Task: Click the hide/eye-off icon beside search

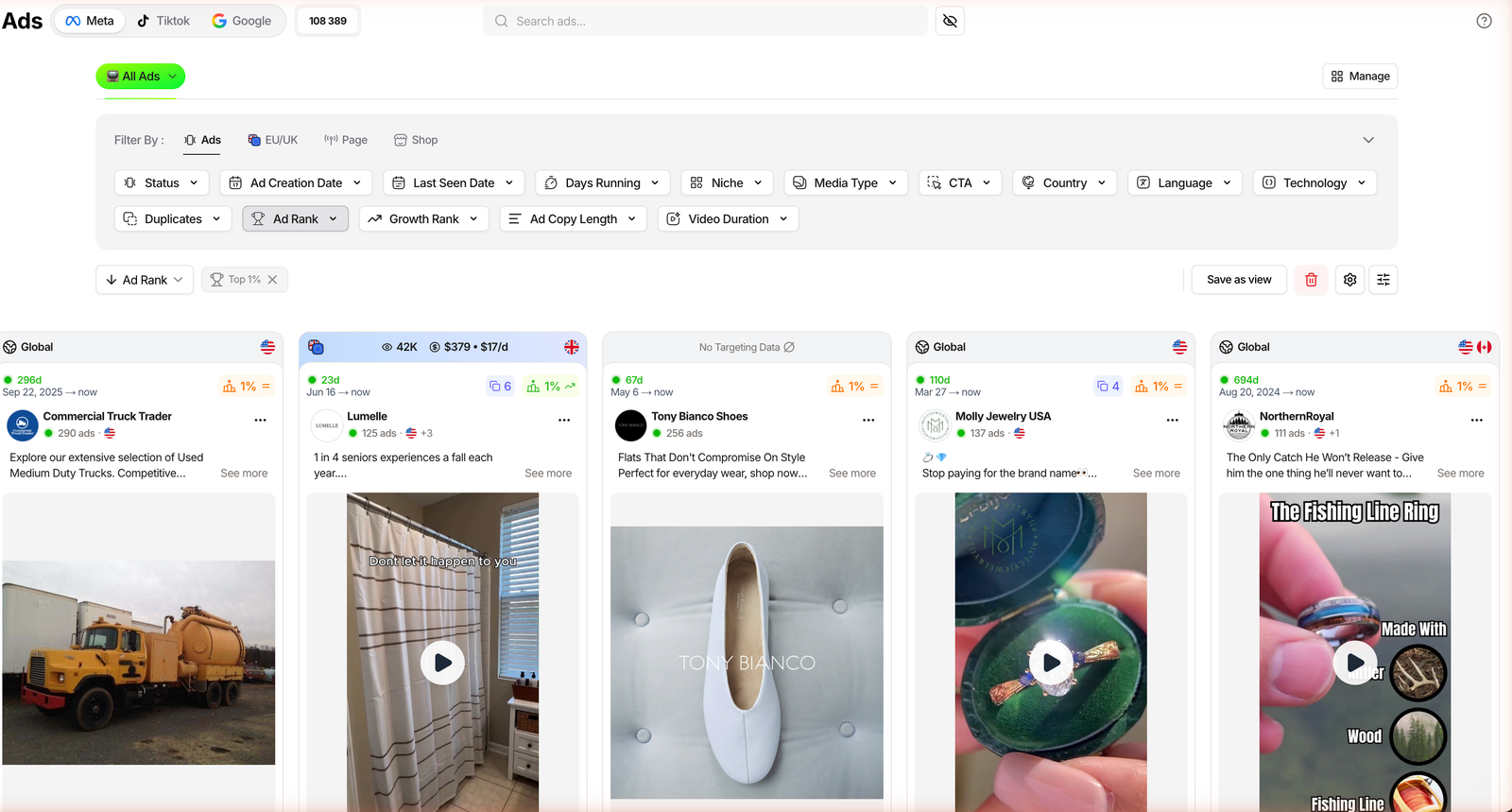Action: click(950, 21)
